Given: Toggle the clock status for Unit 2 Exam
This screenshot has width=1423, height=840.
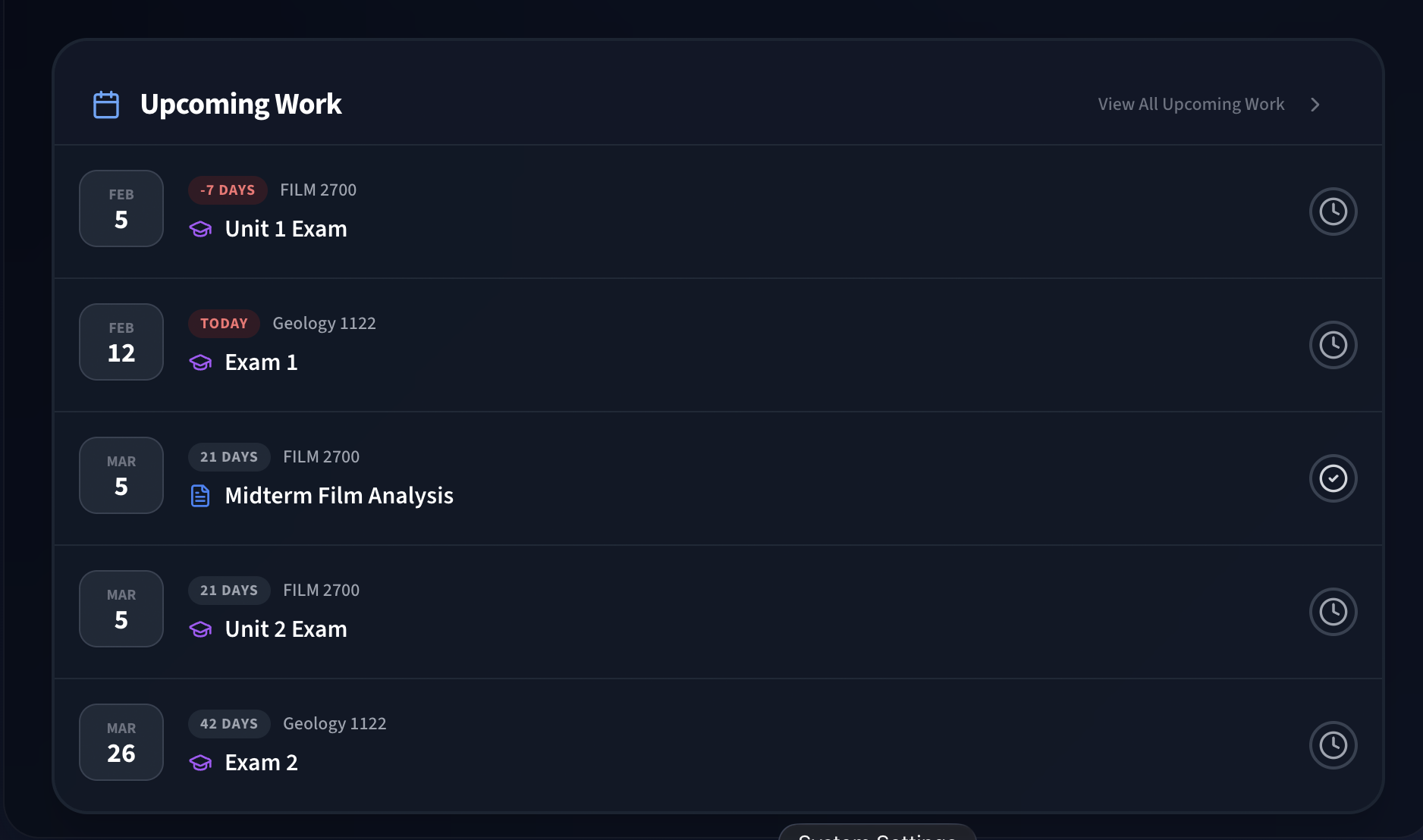Looking at the screenshot, I should pos(1333,612).
